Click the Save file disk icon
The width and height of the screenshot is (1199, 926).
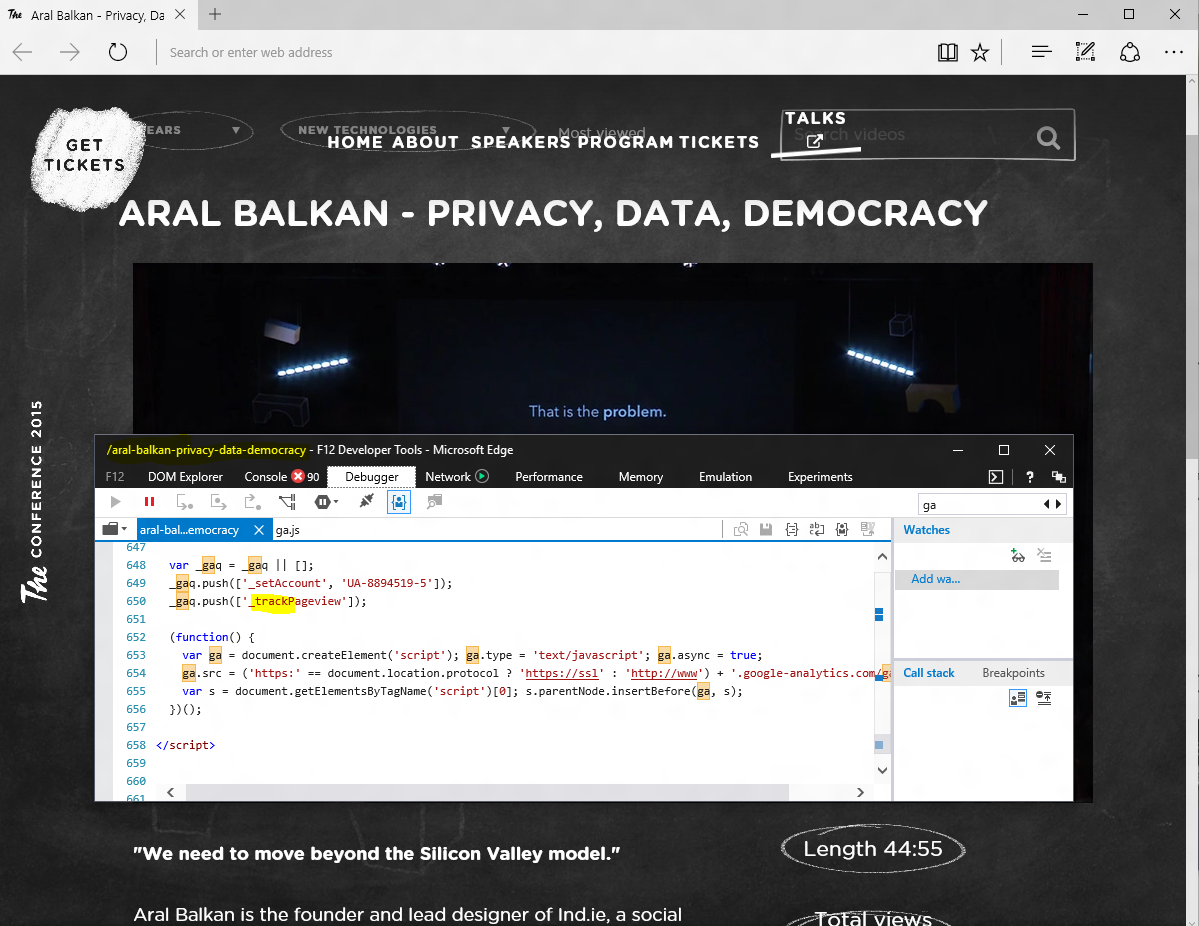point(765,529)
